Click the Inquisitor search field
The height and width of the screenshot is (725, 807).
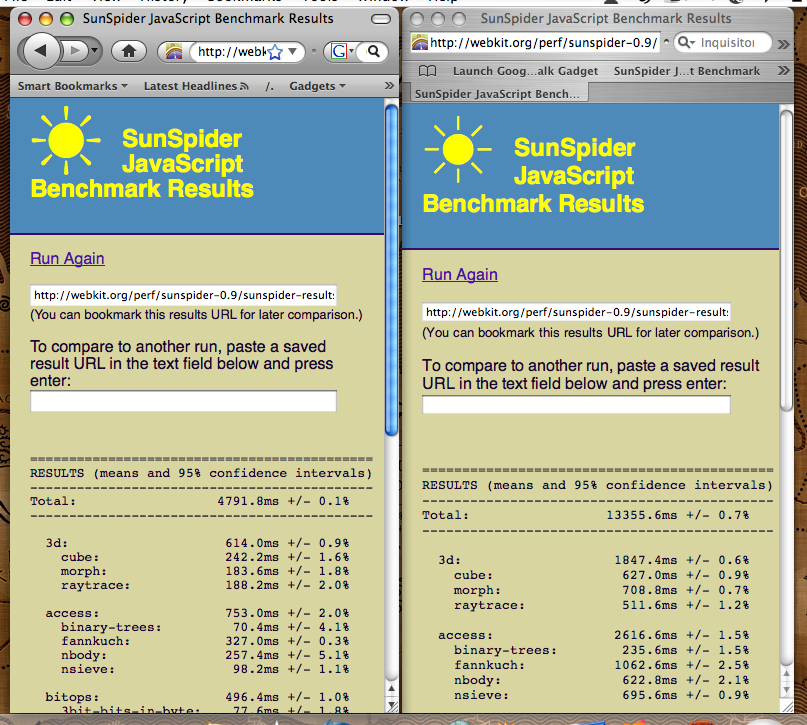(728, 42)
